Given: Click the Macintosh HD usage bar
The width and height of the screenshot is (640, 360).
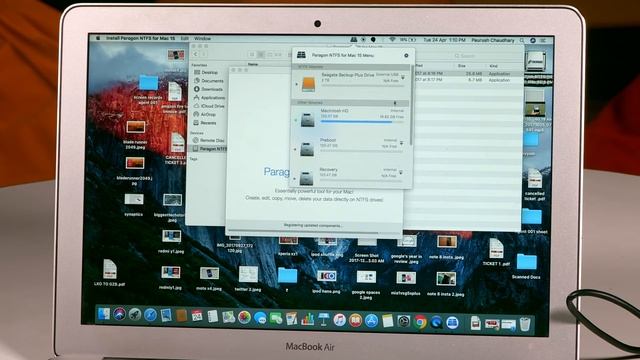Looking at the screenshot, I should click(x=362, y=122).
